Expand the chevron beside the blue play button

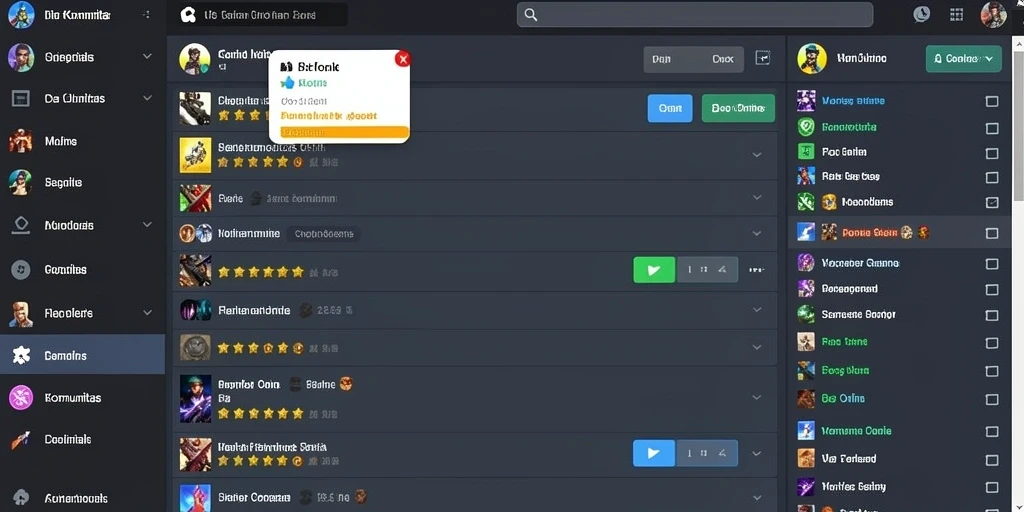tap(757, 453)
